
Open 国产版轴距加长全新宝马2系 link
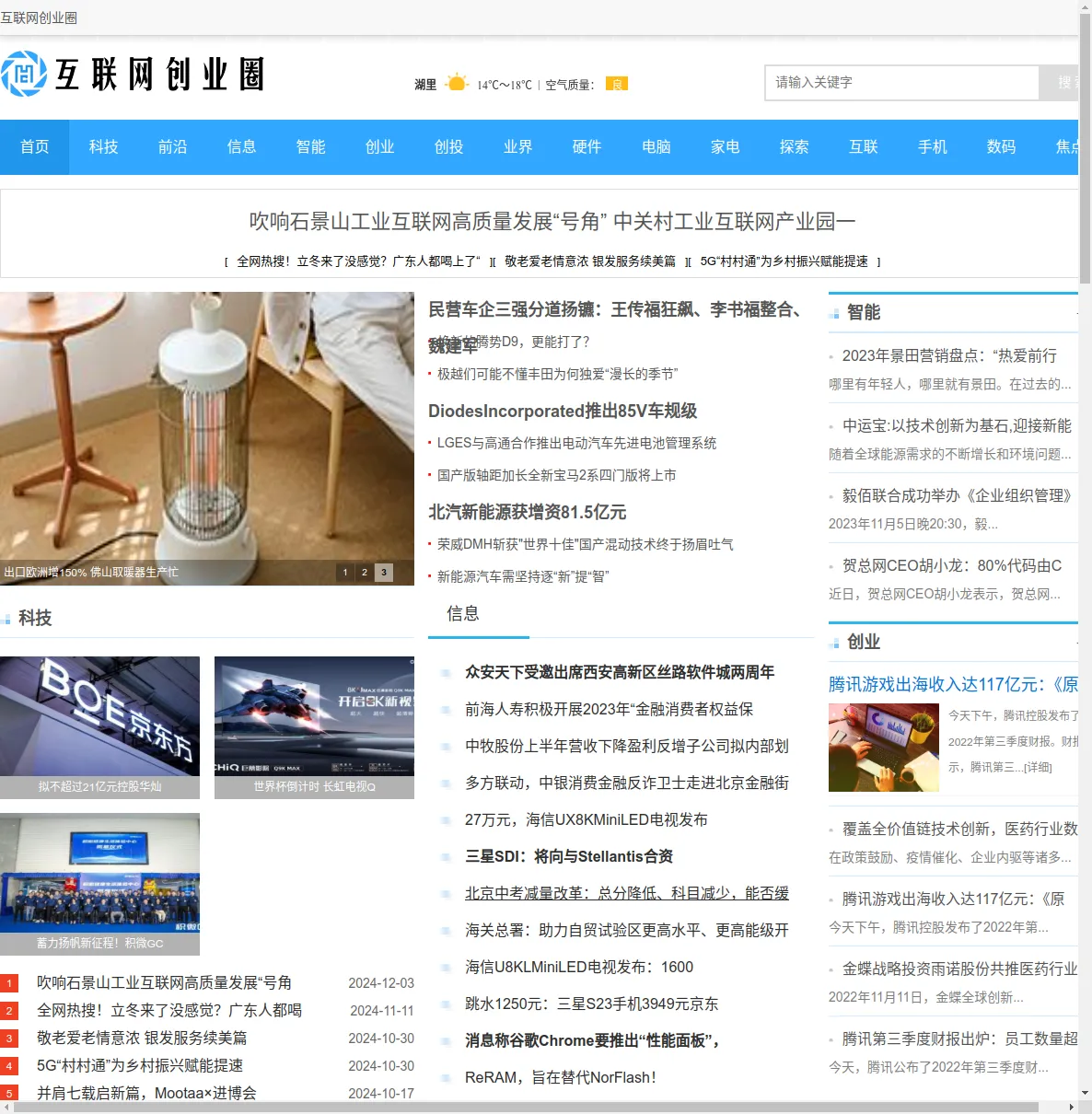click(x=556, y=475)
